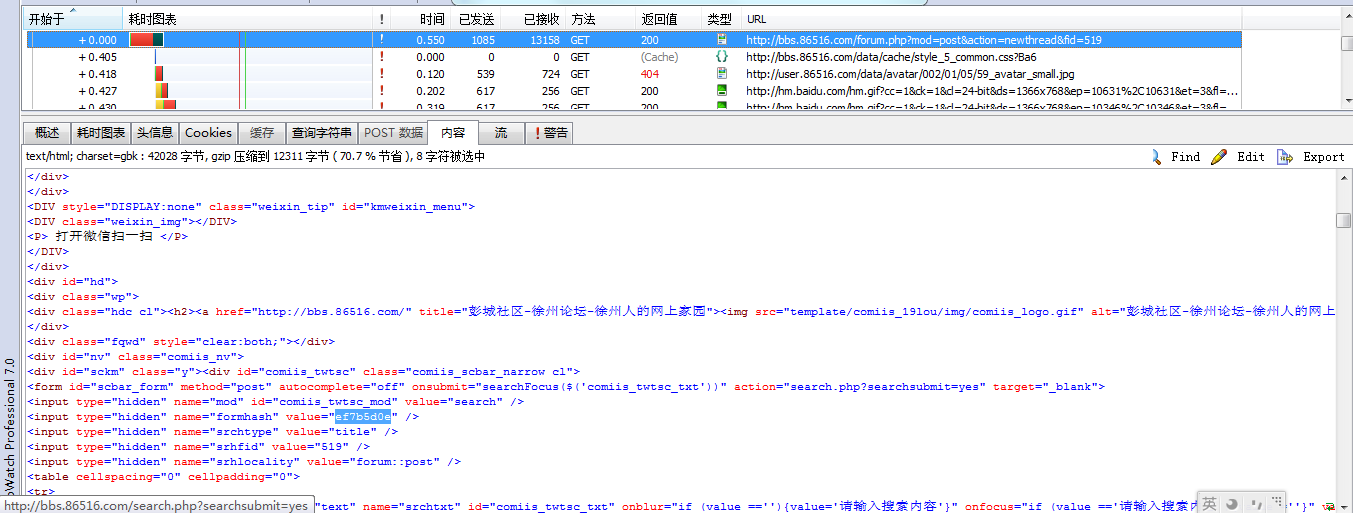Viewport: 1353px width, 513px height.
Task: Open the 流 tab
Action: (501, 133)
